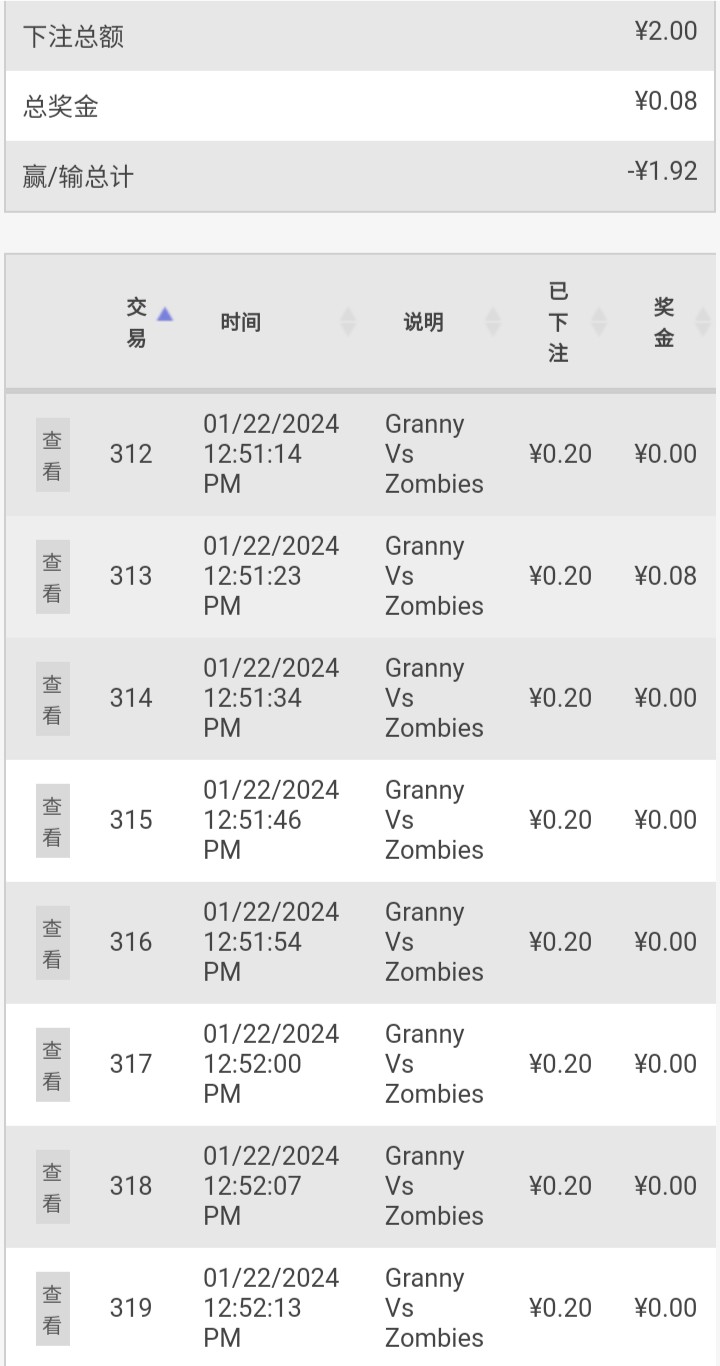720x1366 pixels.
Task: Click the 总奖金 summary row
Action: coord(360,106)
